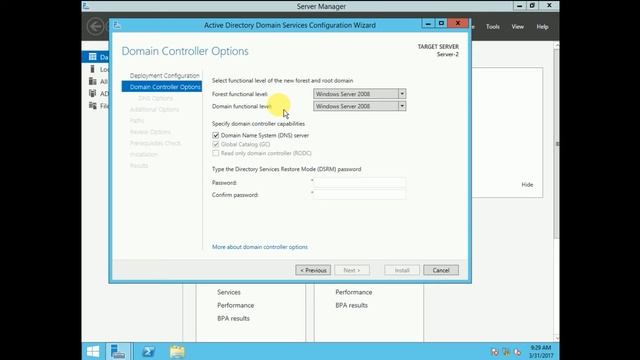Open the Windows Start button
Viewport: 640px width, 360px height.
tap(93, 351)
